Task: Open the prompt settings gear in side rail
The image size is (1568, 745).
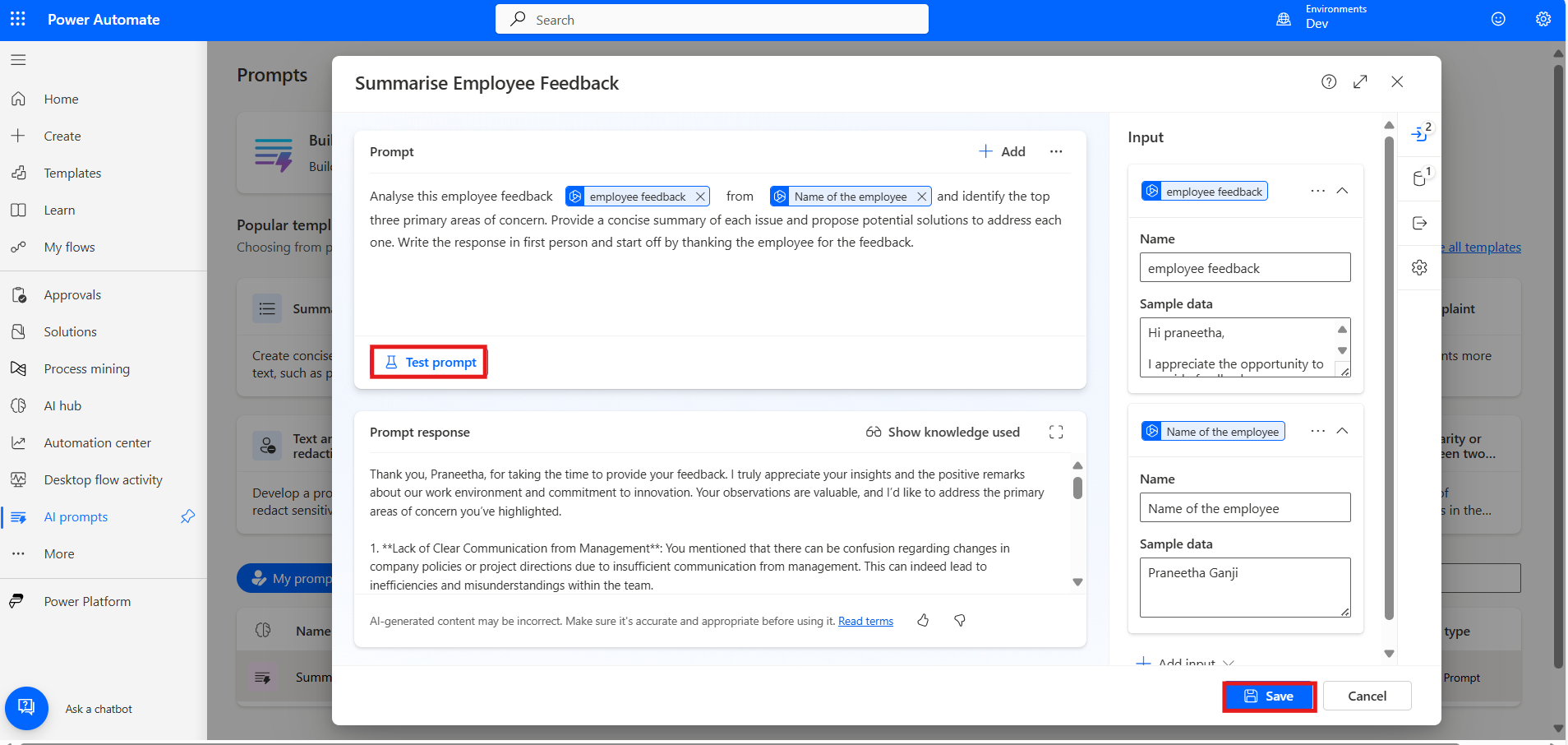Action: 1419,267
